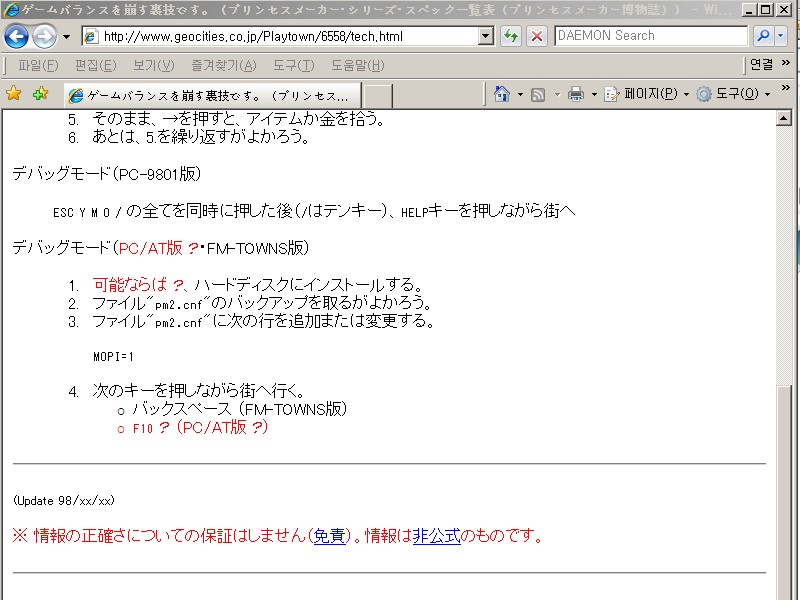The width and height of the screenshot is (800, 600).
Task: Open the 즐겨찾기(A) menu
Action: click(x=223, y=66)
